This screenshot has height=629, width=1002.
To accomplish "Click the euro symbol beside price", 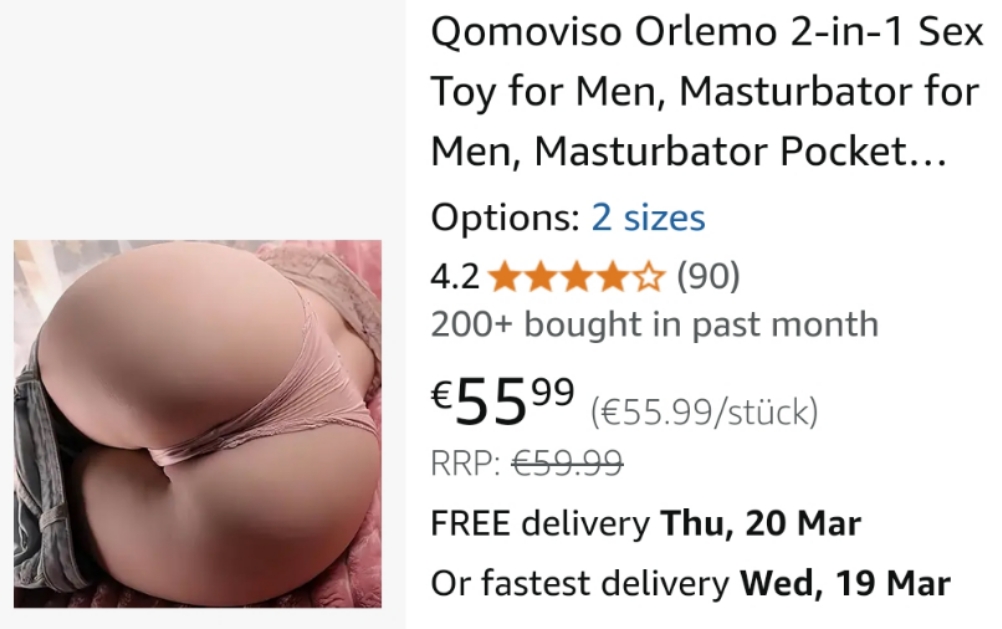I will [442, 393].
